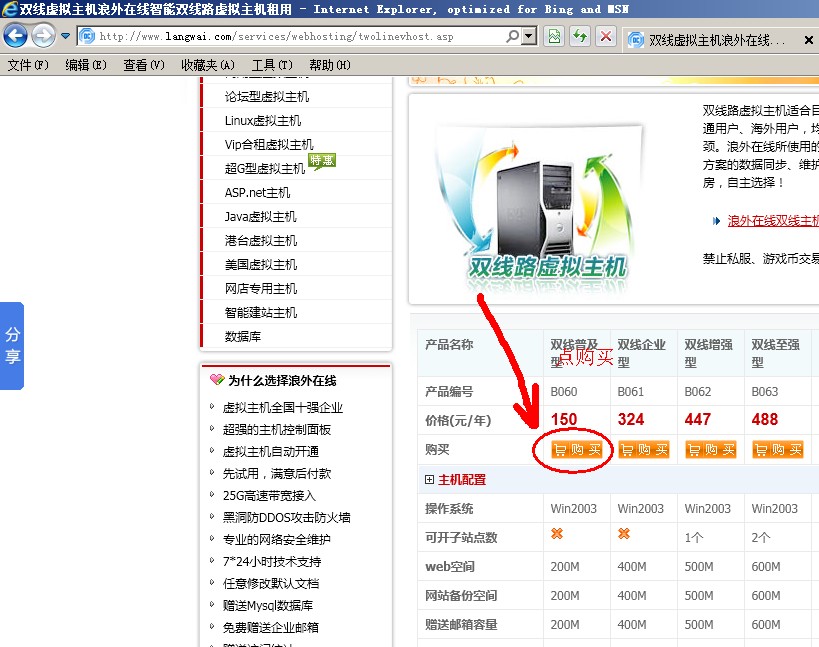Click buy button under the 324 price

643,450
